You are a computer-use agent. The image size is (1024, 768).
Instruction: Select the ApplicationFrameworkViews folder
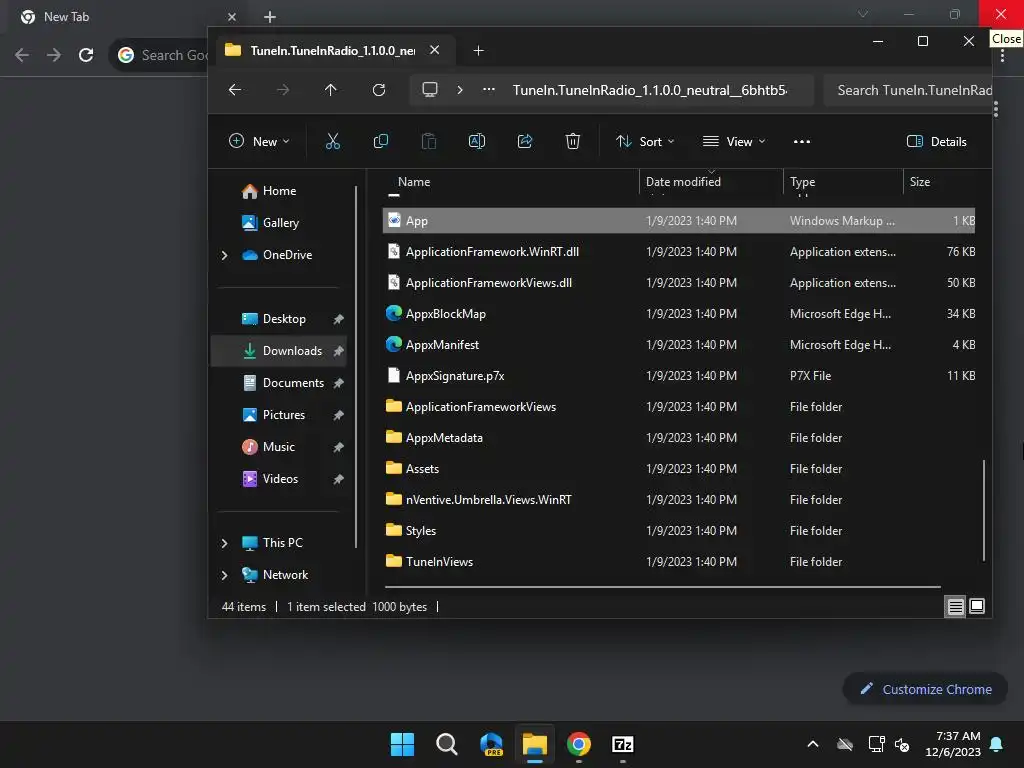click(x=679, y=407)
